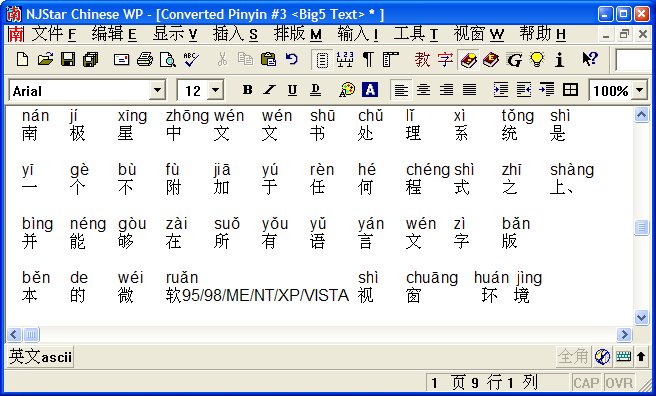Run spell check with the ABC checkmark icon

click(x=191, y=59)
